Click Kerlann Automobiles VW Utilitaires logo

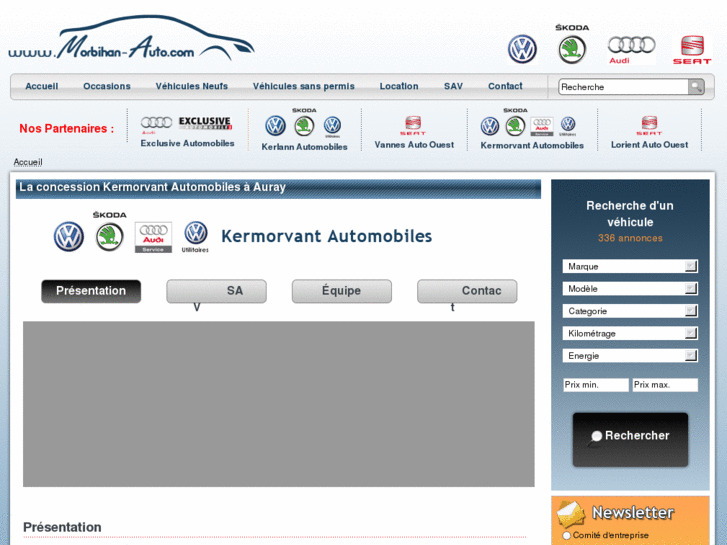[x=332, y=127]
